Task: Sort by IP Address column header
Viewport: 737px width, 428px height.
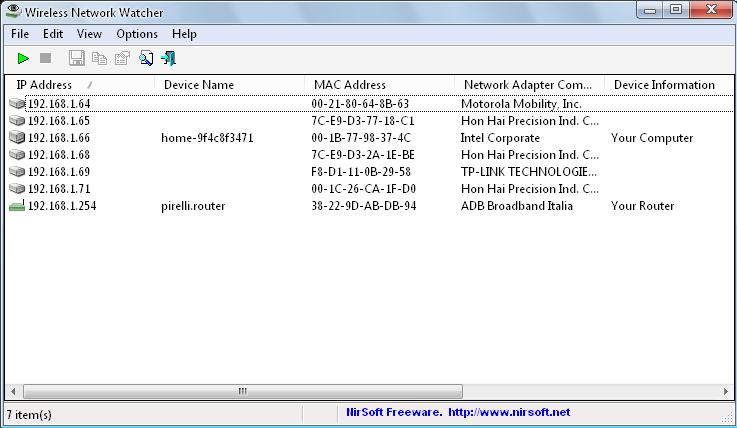Action: click(x=80, y=85)
